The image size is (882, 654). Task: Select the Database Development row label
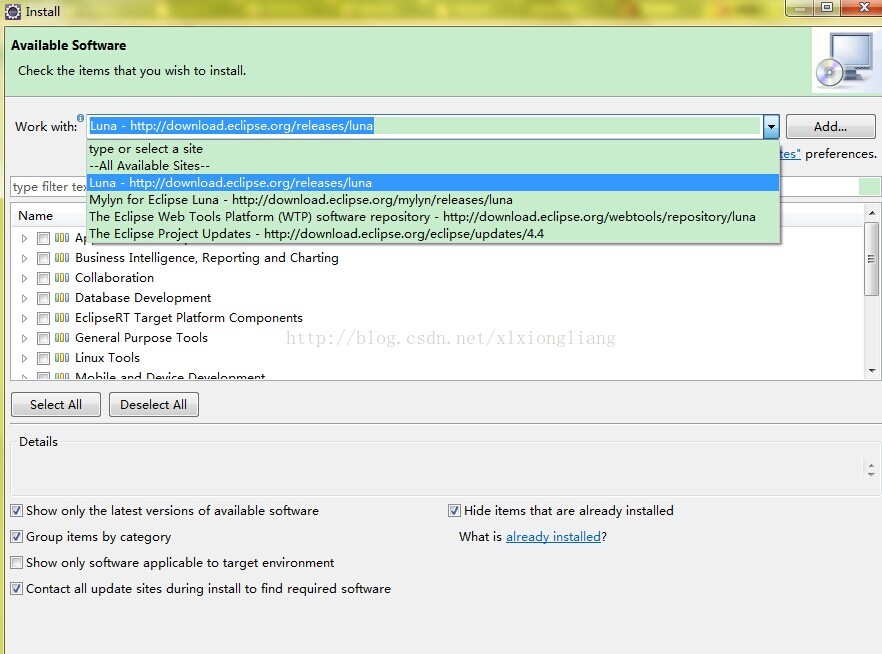[143, 298]
